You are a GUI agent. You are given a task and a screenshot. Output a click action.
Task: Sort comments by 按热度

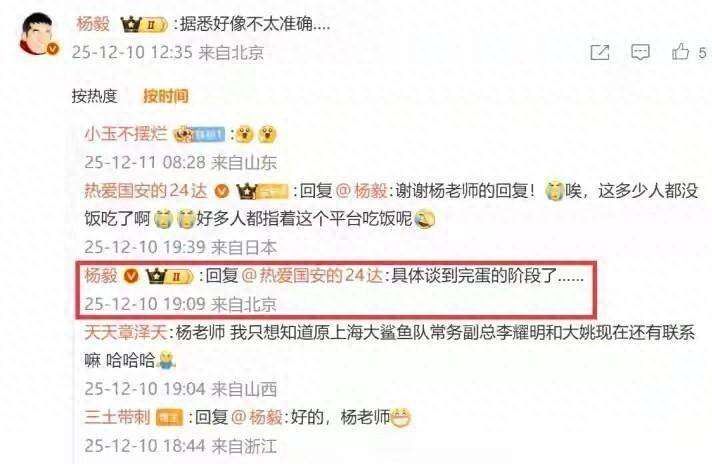[x=94, y=96]
